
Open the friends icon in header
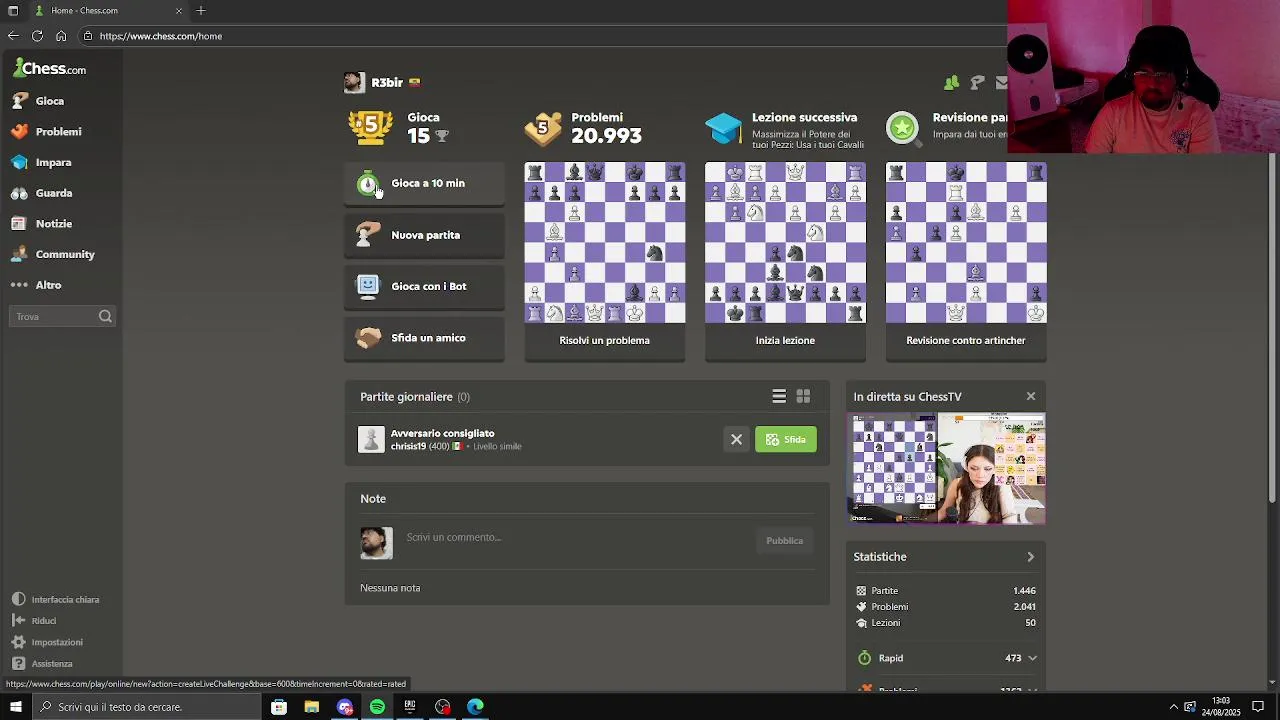tap(951, 83)
